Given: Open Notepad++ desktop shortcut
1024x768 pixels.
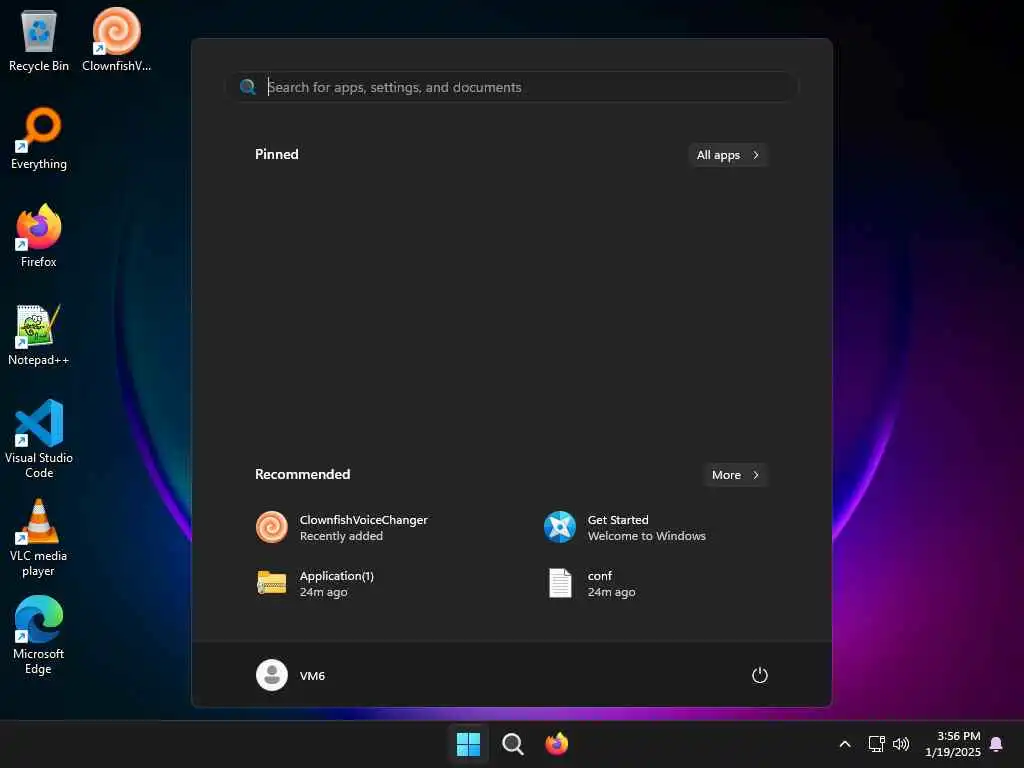Looking at the screenshot, I should [x=39, y=334].
